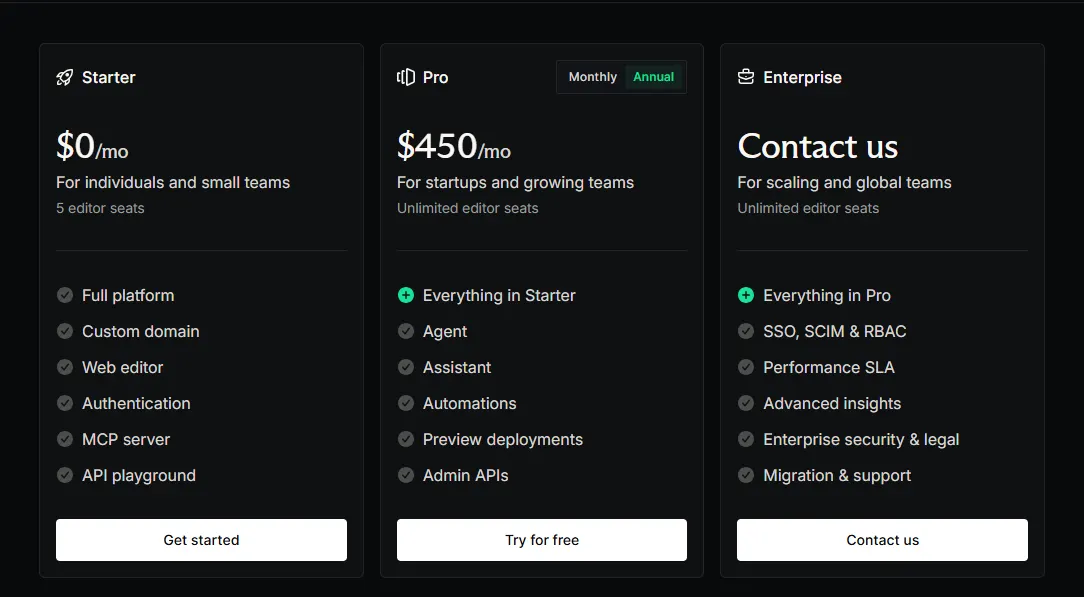Click the 'Advanced insights' feature text
1084x597 pixels.
click(x=832, y=404)
